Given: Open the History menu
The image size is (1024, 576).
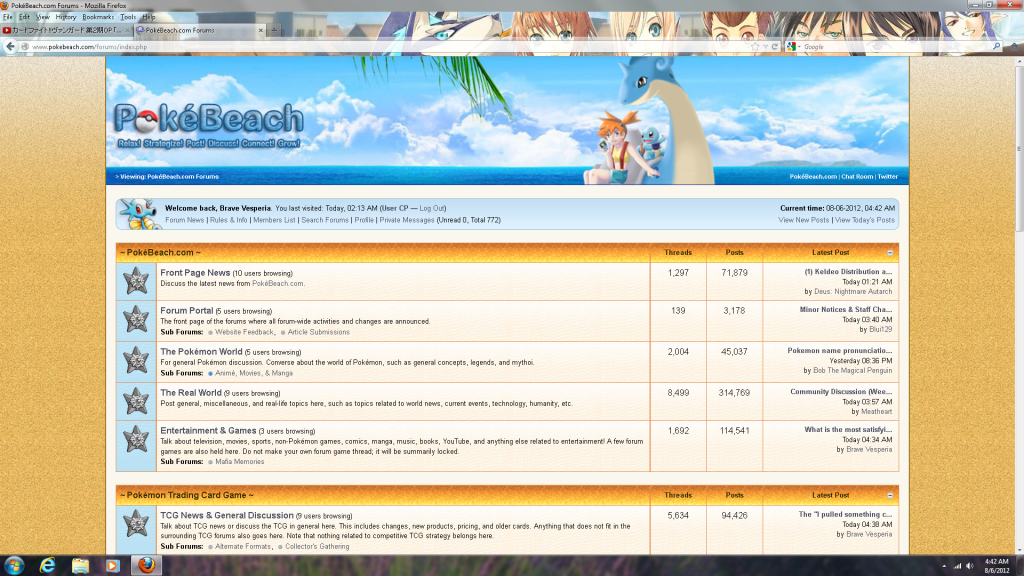Looking at the screenshot, I should pos(66,17).
